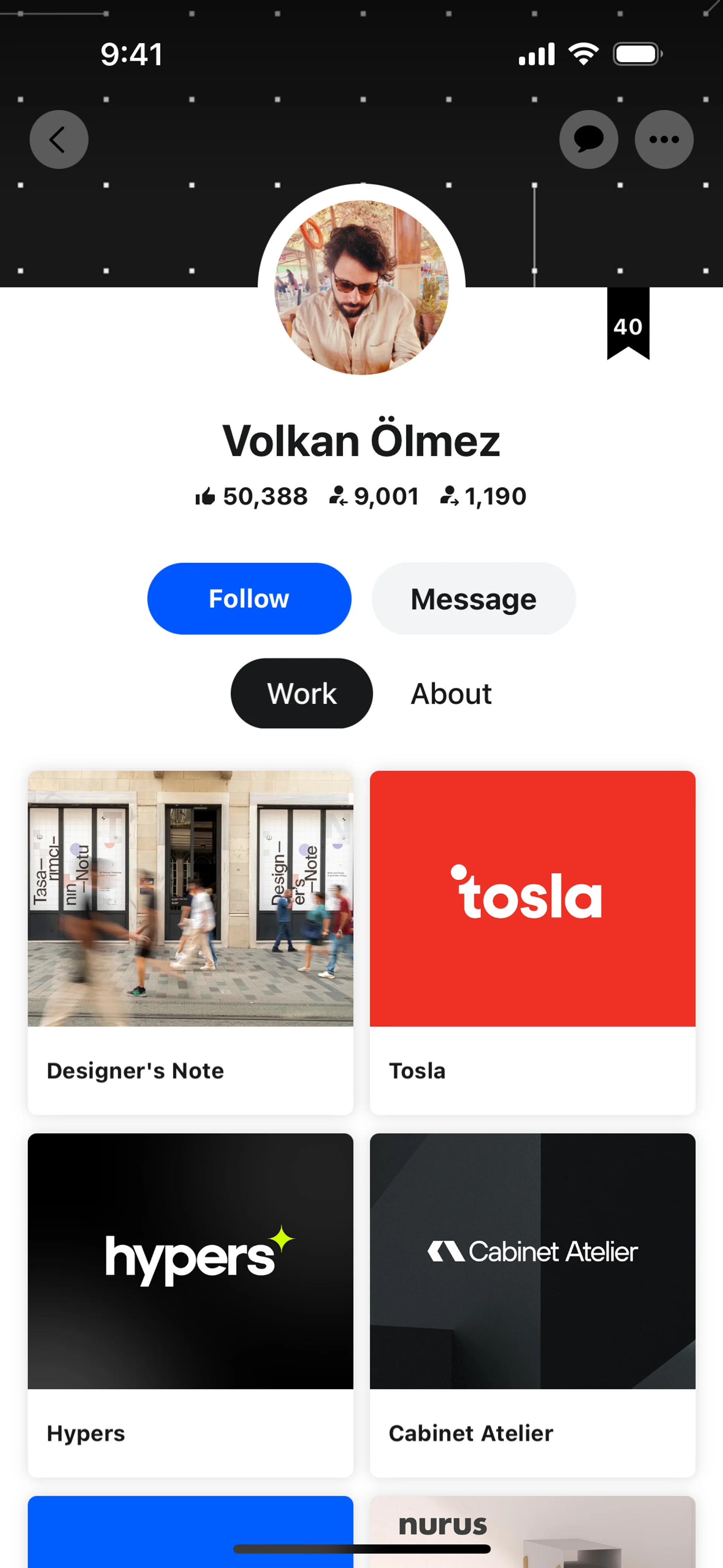Open the Designer's Note project thumbnail
723x1568 pixels.
pyautogui.click(x=191, y=899)
